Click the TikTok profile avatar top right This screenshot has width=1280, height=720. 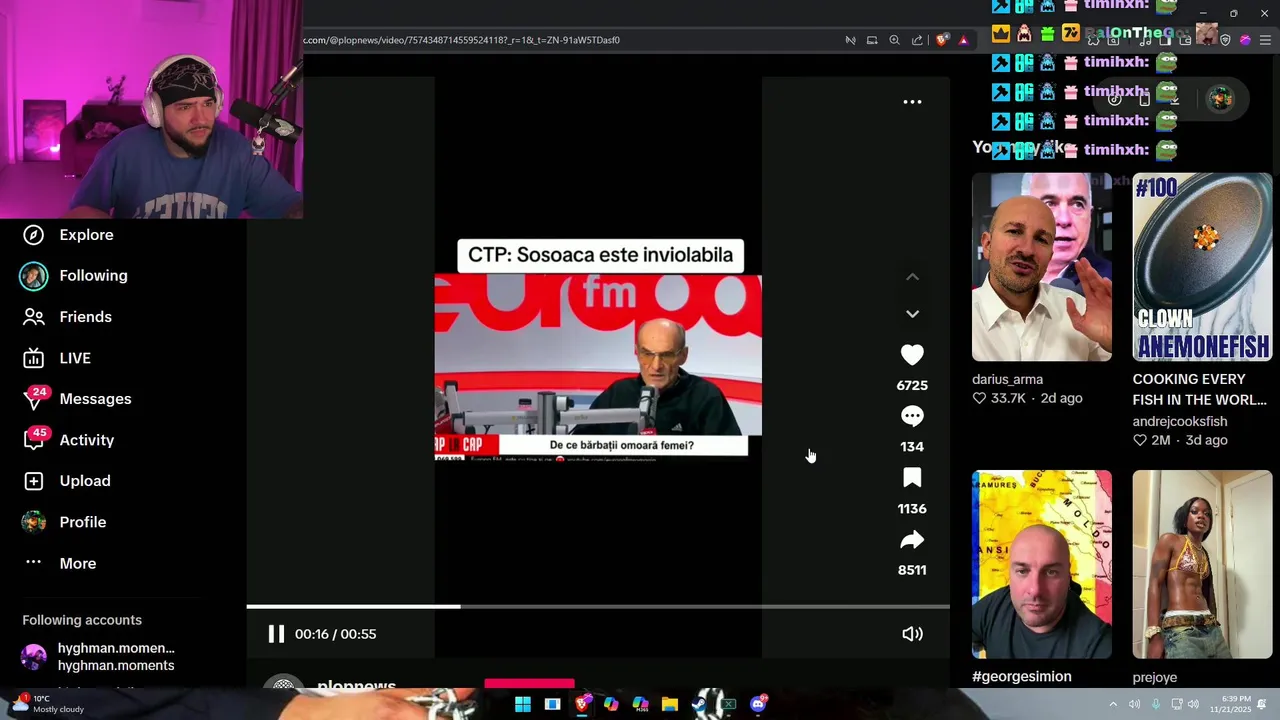pos(1220,98)
